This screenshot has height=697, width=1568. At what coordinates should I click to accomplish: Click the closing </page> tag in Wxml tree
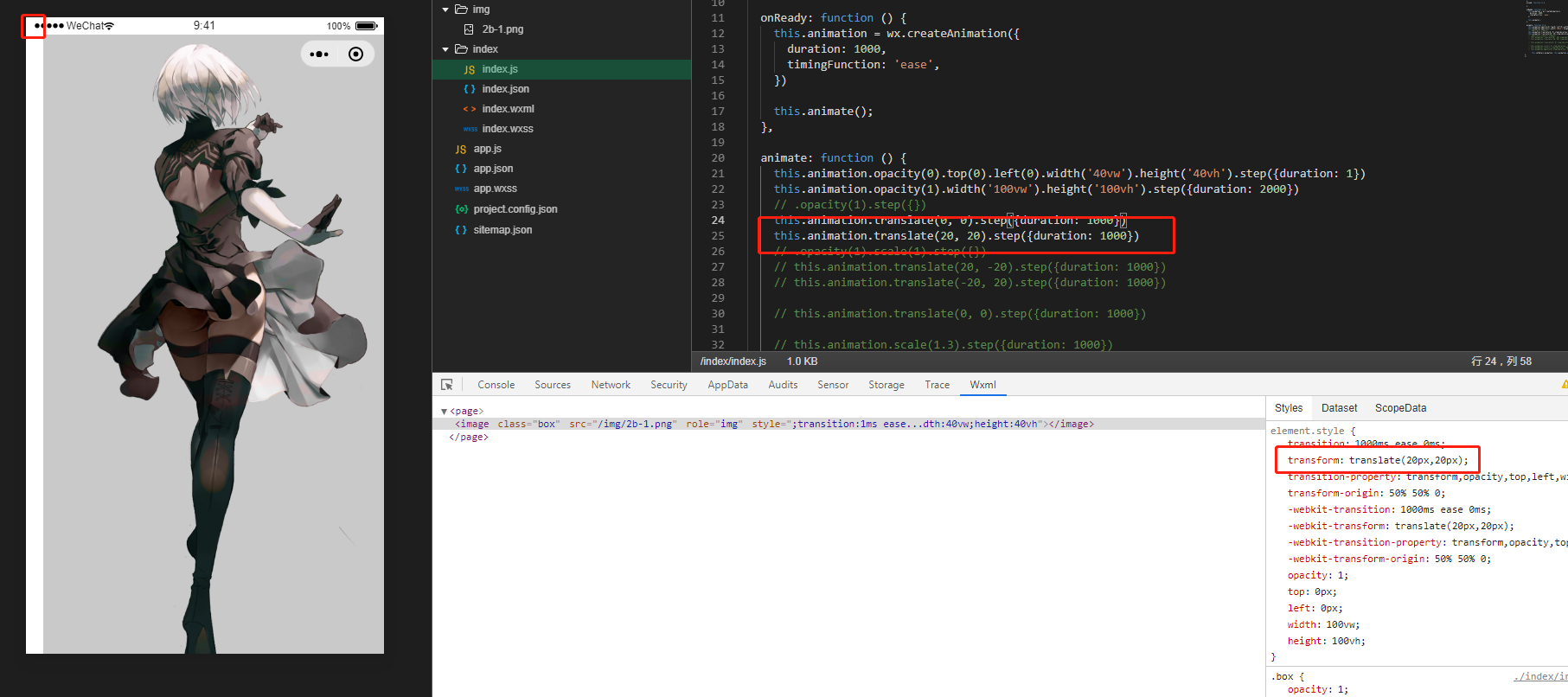click(468, 438)
